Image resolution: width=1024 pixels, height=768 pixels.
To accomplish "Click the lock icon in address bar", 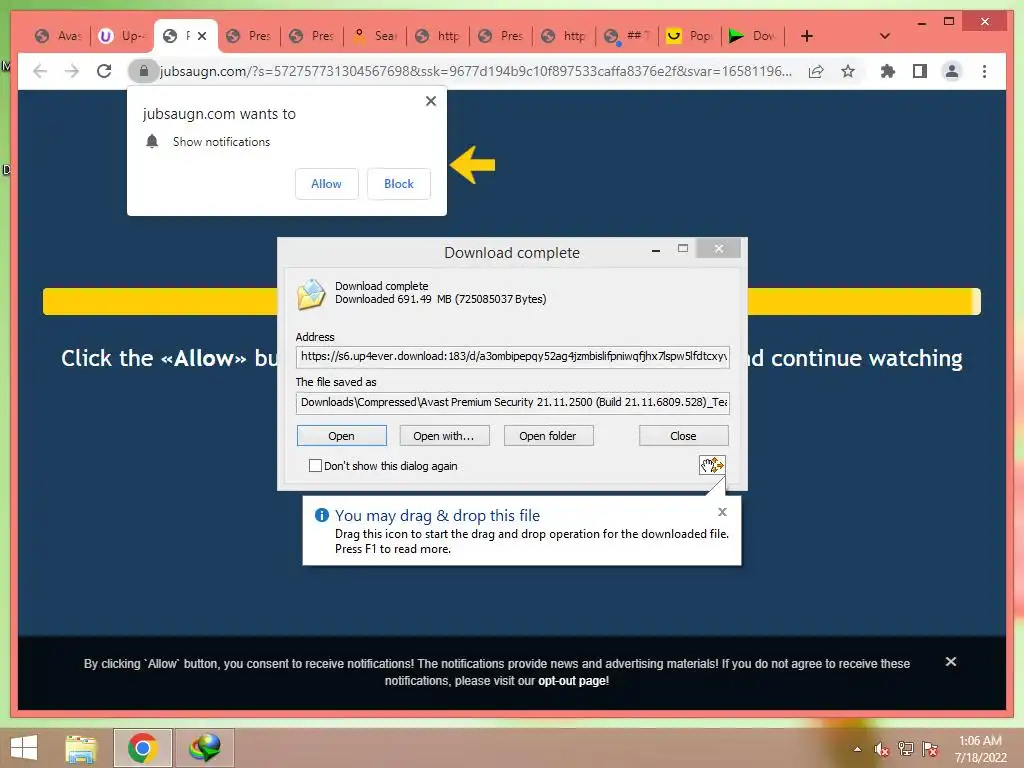I will tap(144, 71).
